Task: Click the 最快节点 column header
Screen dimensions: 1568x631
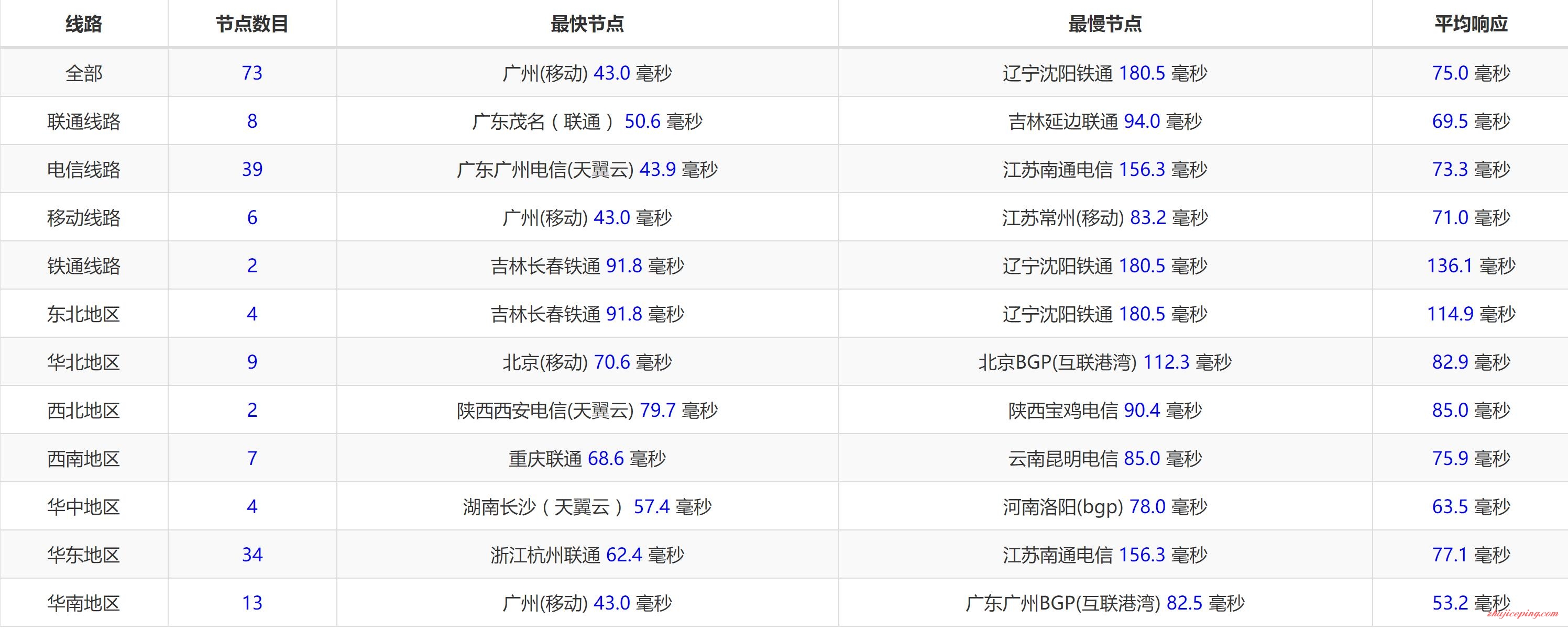Action: point(587,24)
